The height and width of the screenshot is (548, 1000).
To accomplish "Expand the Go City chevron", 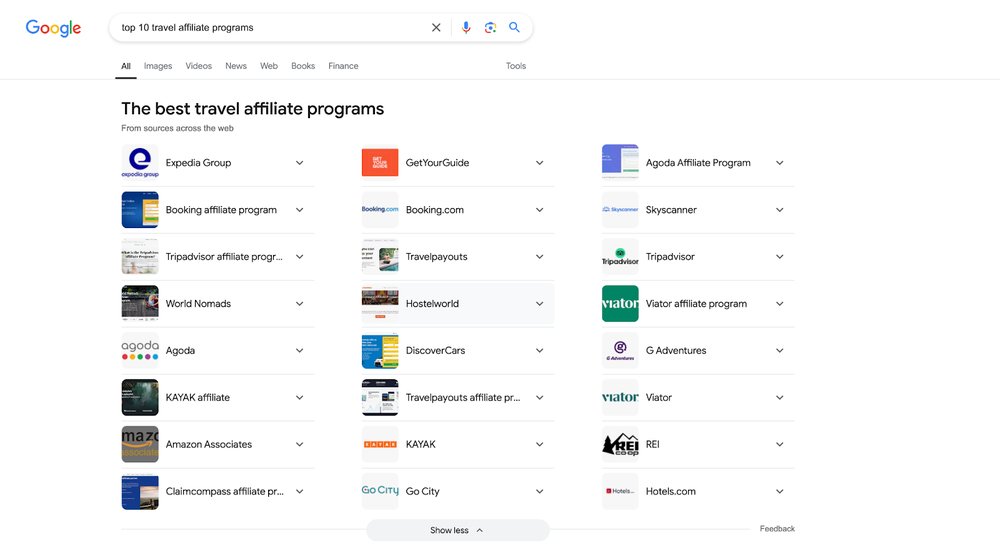I will (x=540, y=491).
